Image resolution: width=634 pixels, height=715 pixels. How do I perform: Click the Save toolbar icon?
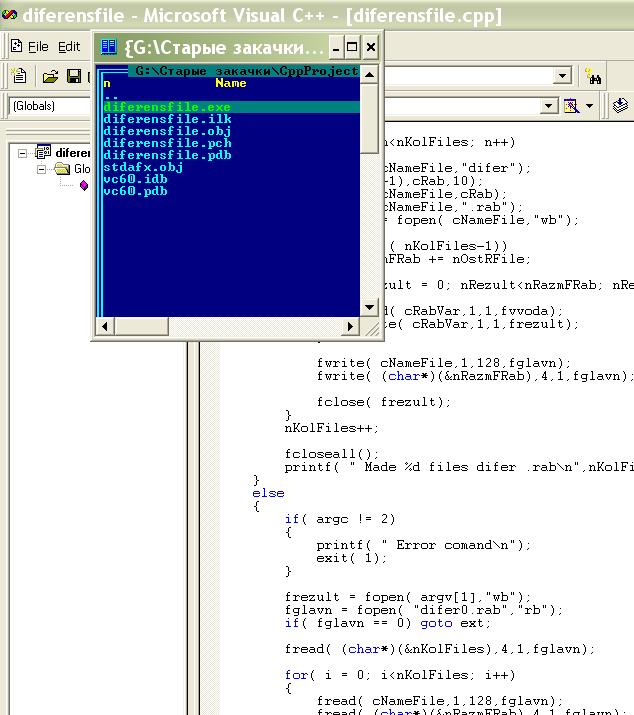click(73, 77)
